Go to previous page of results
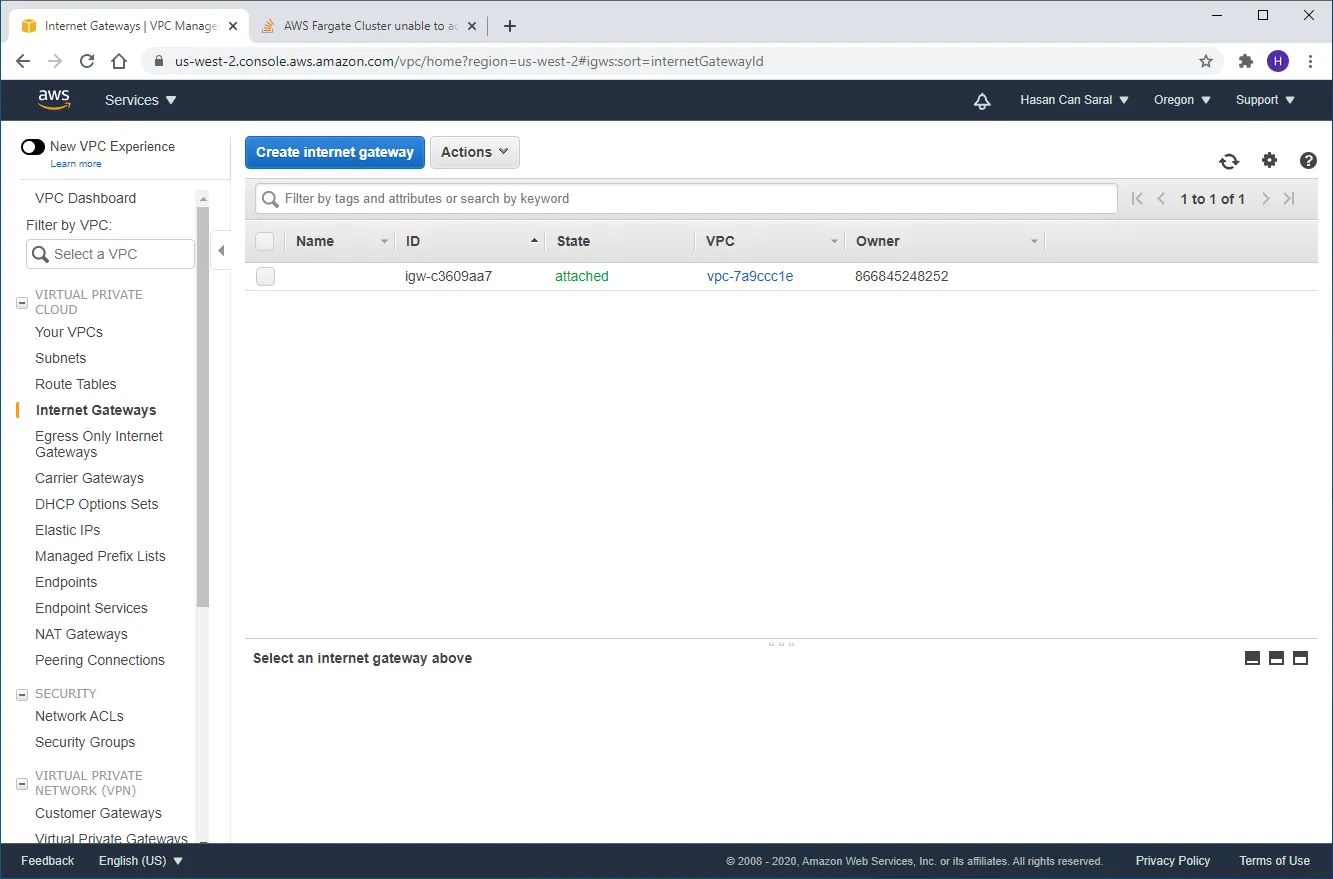 point(1161,199)
